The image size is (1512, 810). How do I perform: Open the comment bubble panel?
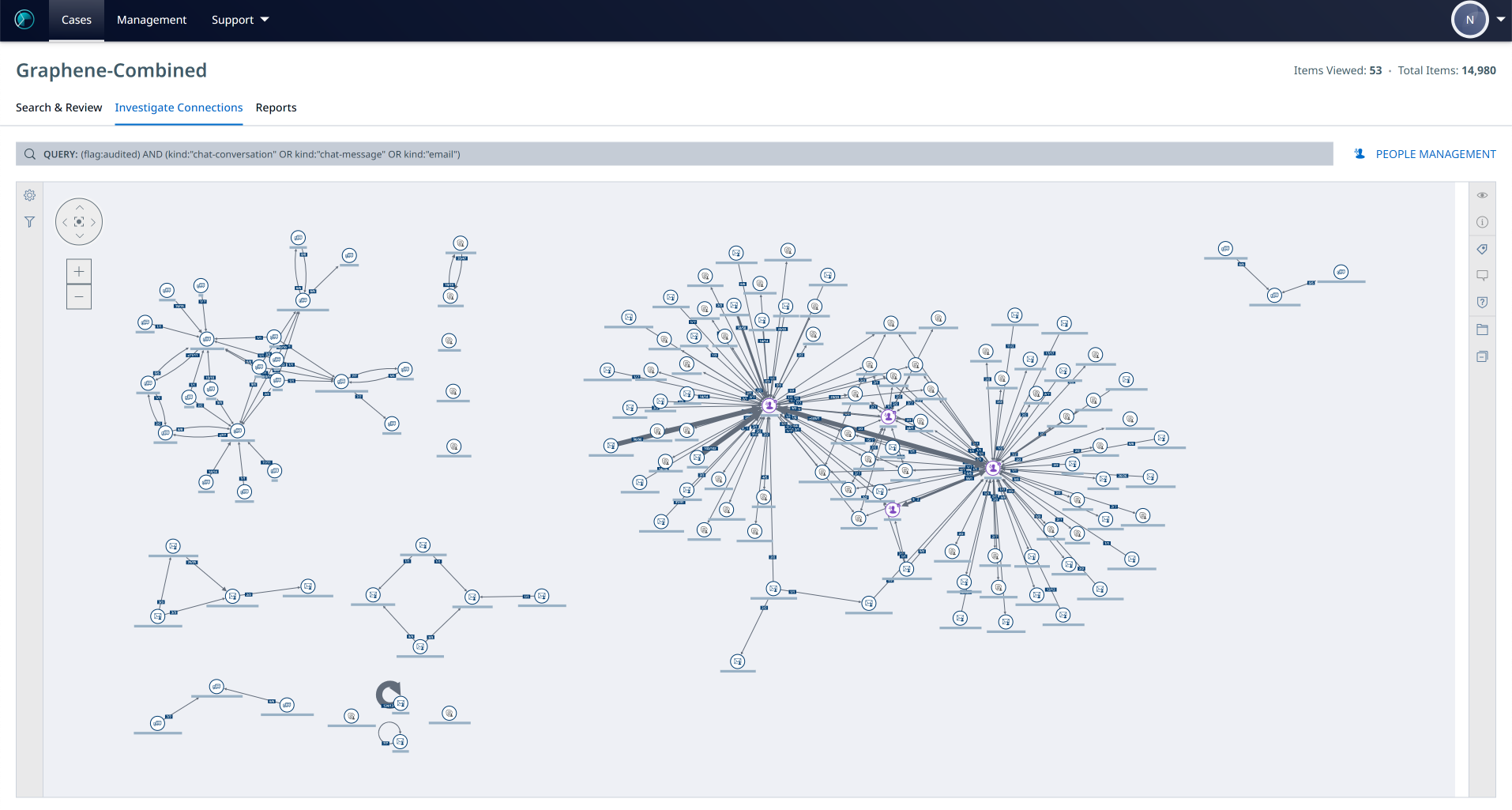pos(1482,276)
